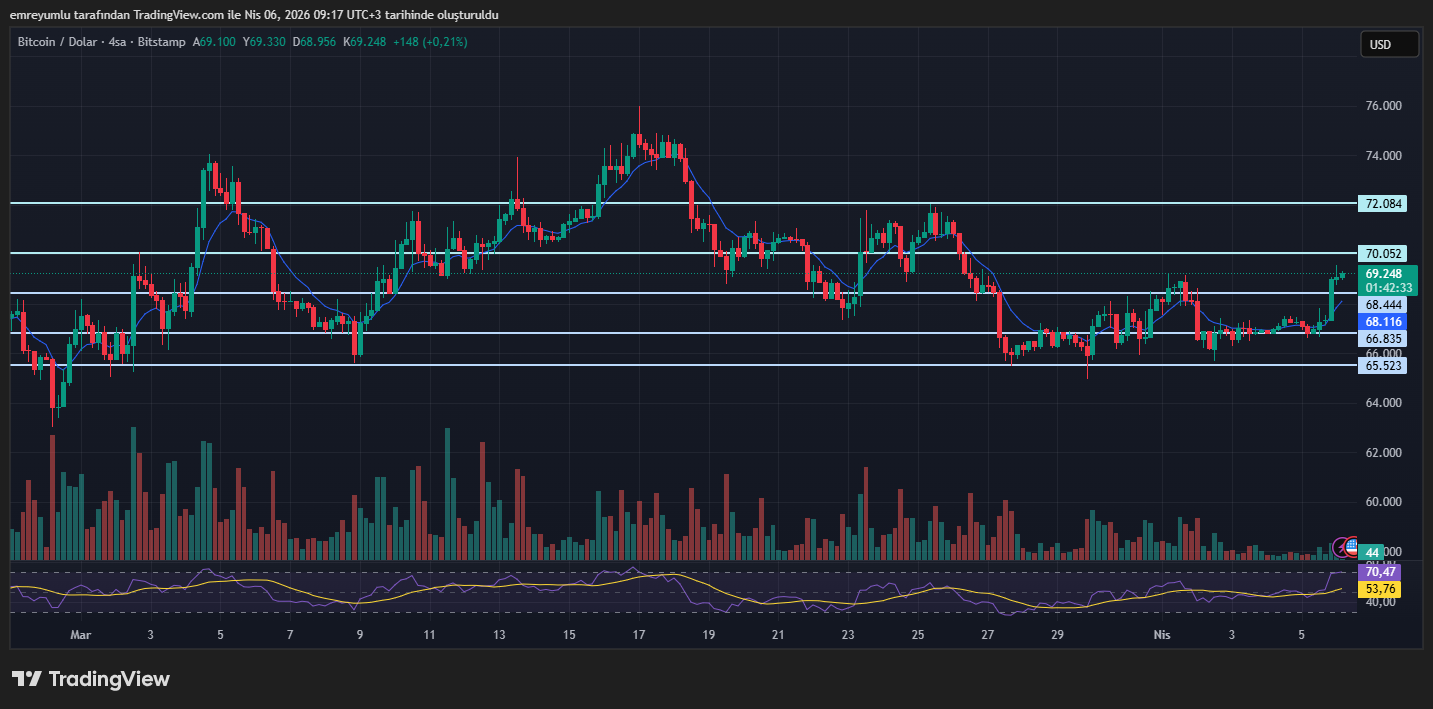Select the 72.084 horizontal line price label

point(1384,204)
